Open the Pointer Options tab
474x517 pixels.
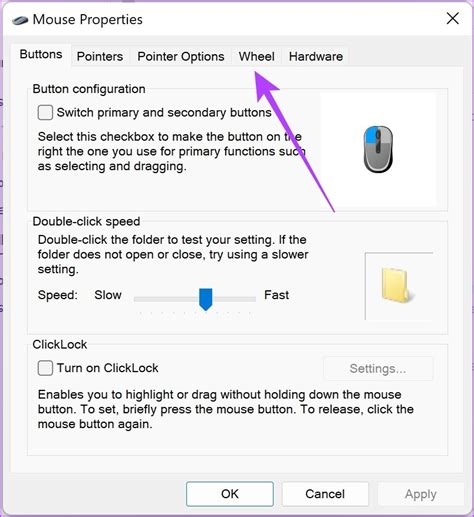click(181, 56)
